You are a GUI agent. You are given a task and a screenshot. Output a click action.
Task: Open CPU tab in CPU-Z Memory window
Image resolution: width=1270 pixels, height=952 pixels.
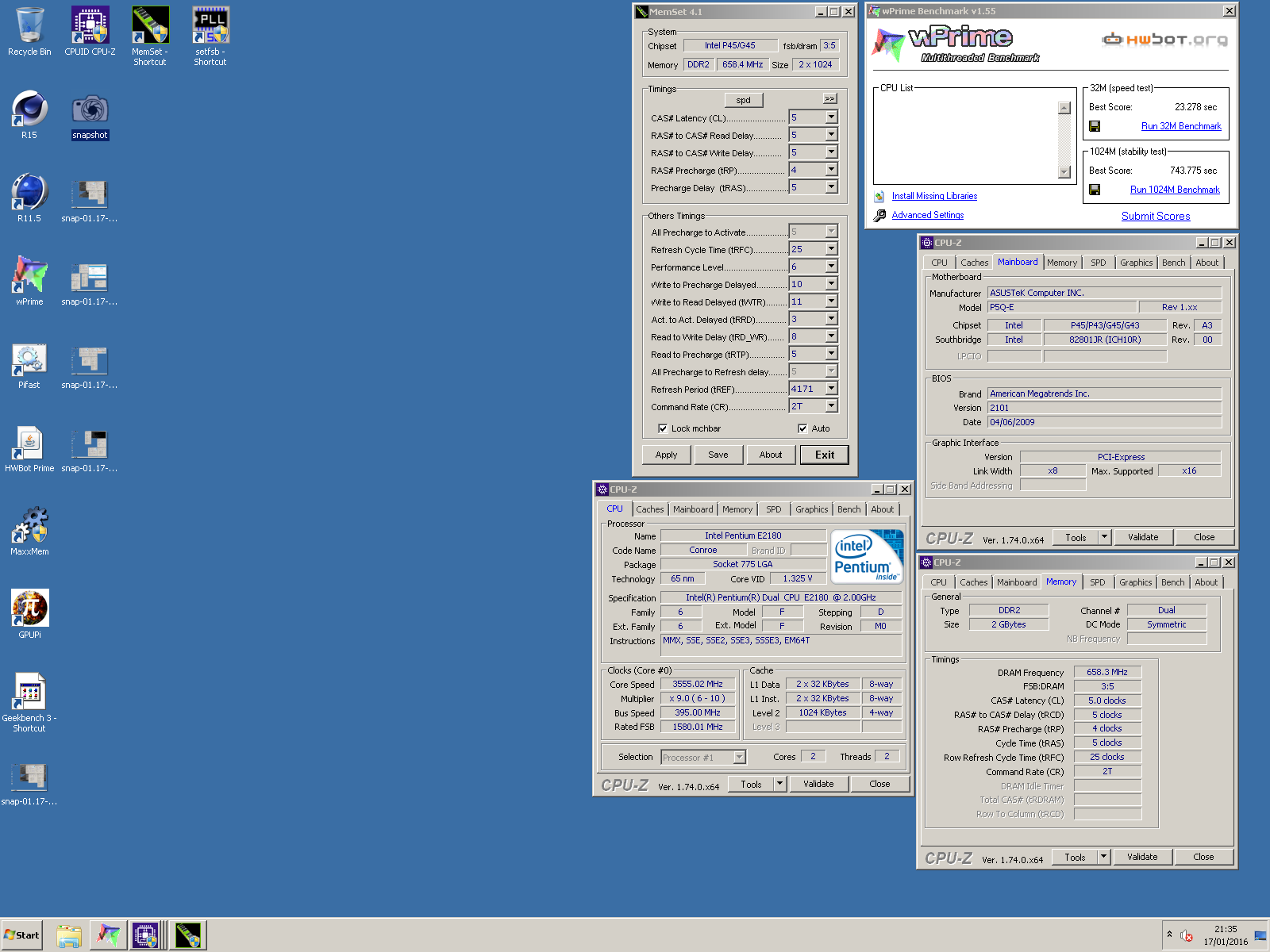[x=938, y=582]
